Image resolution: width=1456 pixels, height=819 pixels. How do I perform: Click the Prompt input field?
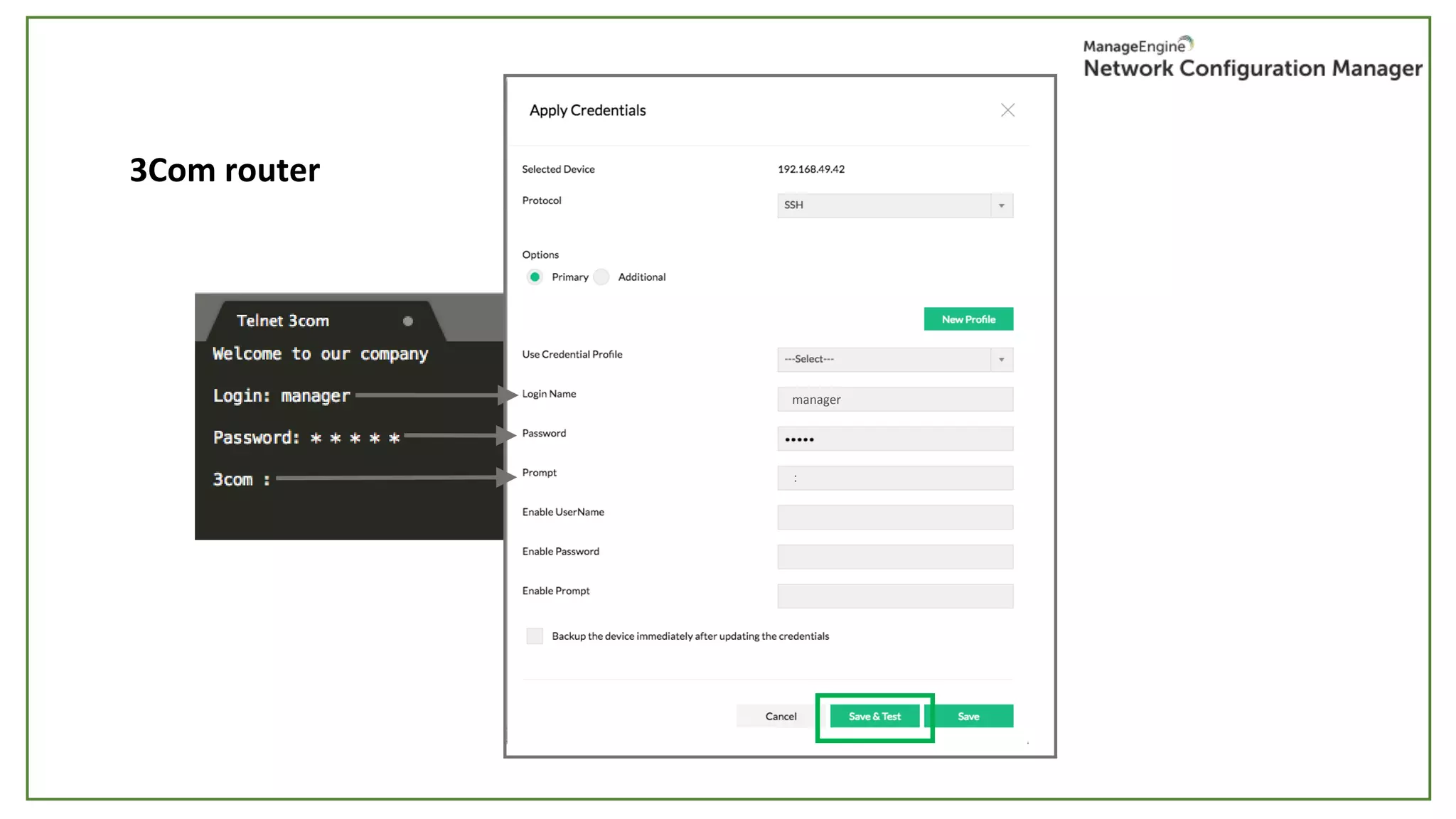895,478
